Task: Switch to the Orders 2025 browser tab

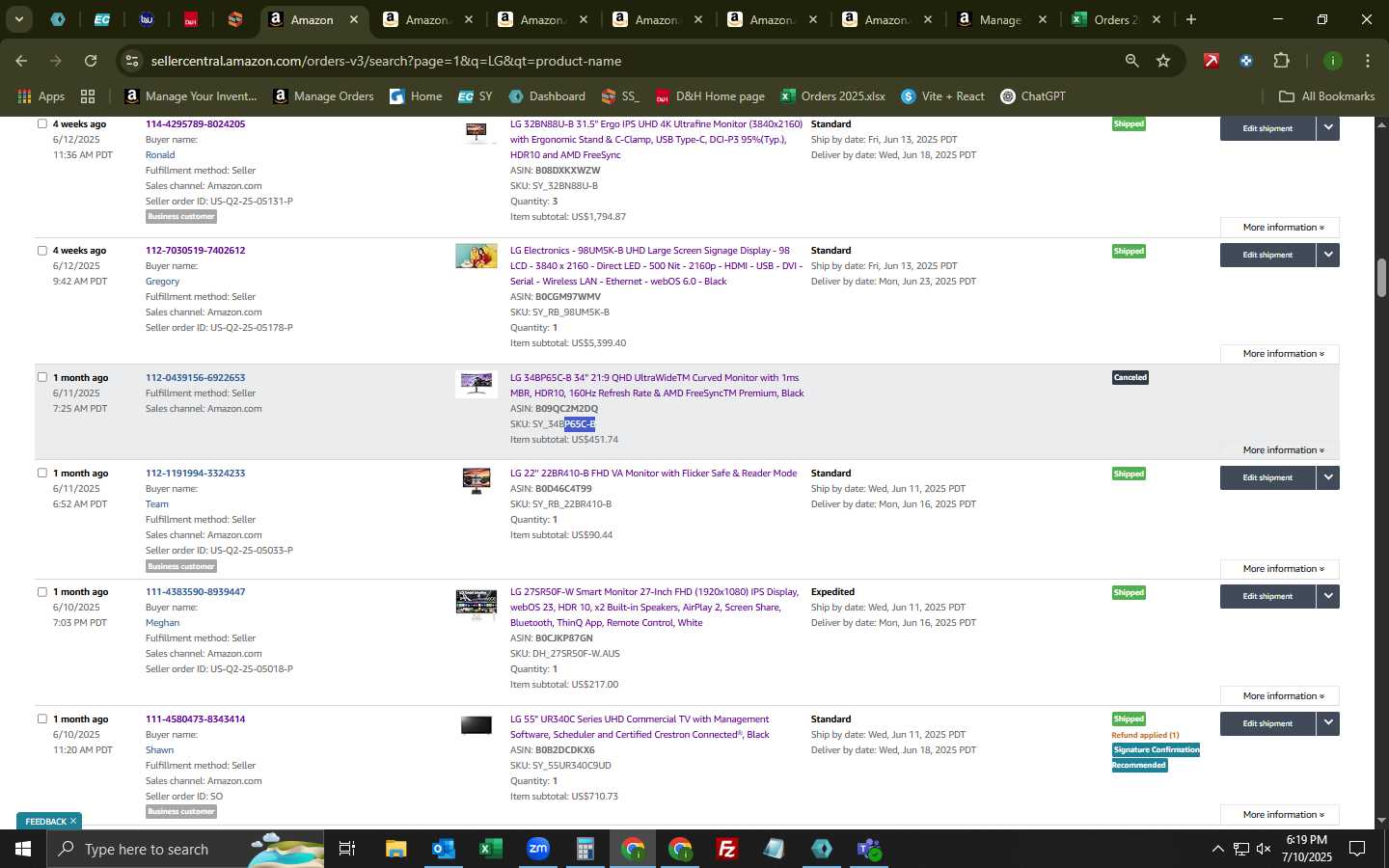Action: click(1116, 19)
